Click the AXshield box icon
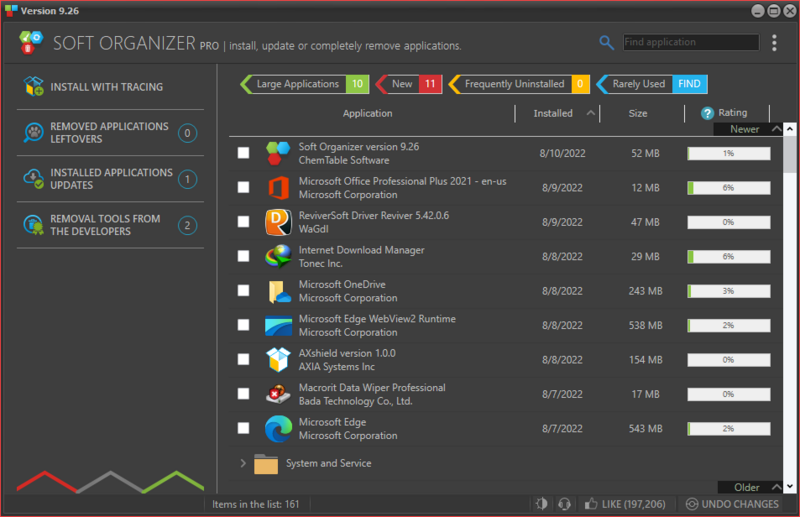The width and height of the screenshot is (800, 517). pos(278,359)
